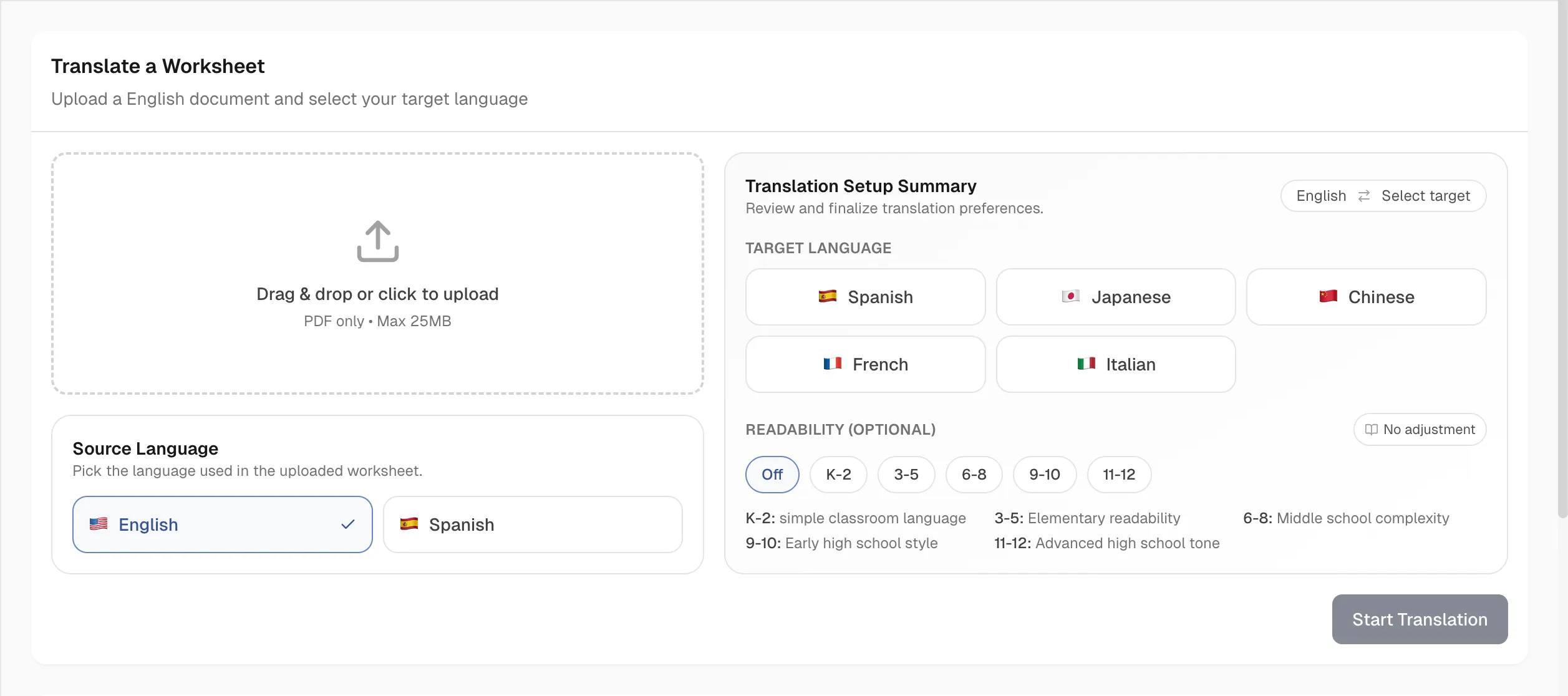Image resolution: width=1568 pixels, height=696 pixels.
Task: Click the checkmark on English source
Action: [348, 524]
